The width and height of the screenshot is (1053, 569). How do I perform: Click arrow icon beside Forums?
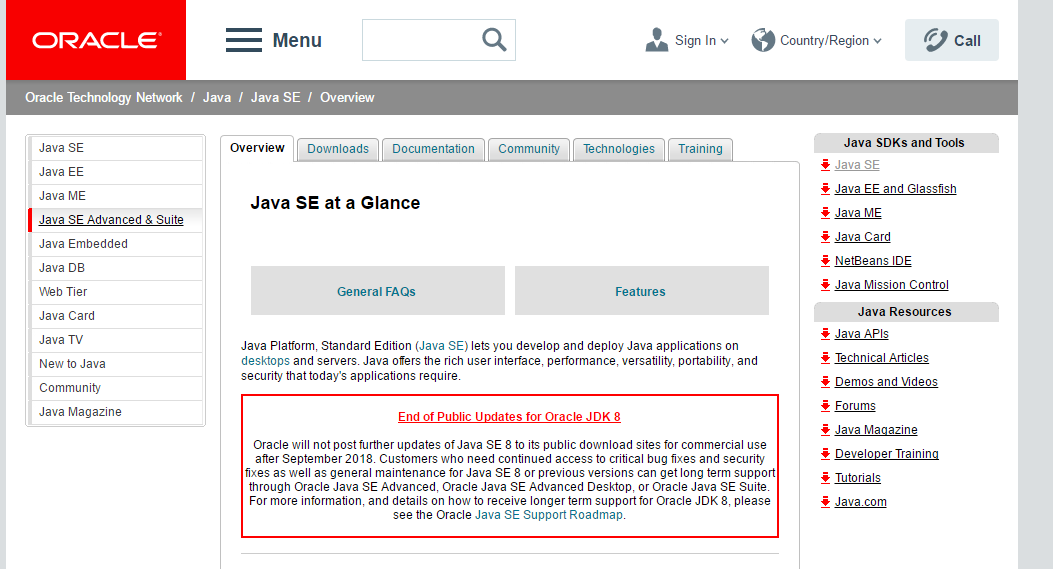click(x=825, y=406)
